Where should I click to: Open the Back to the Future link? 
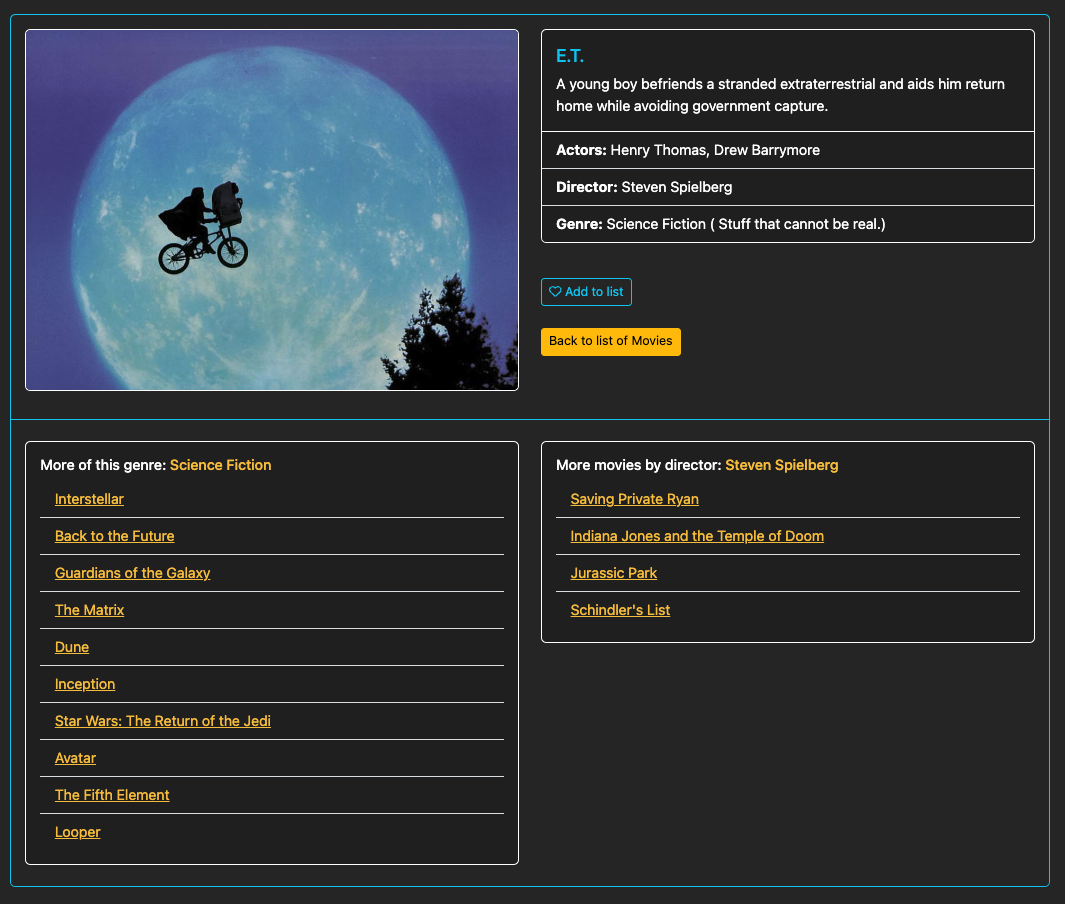click(114, 536)
